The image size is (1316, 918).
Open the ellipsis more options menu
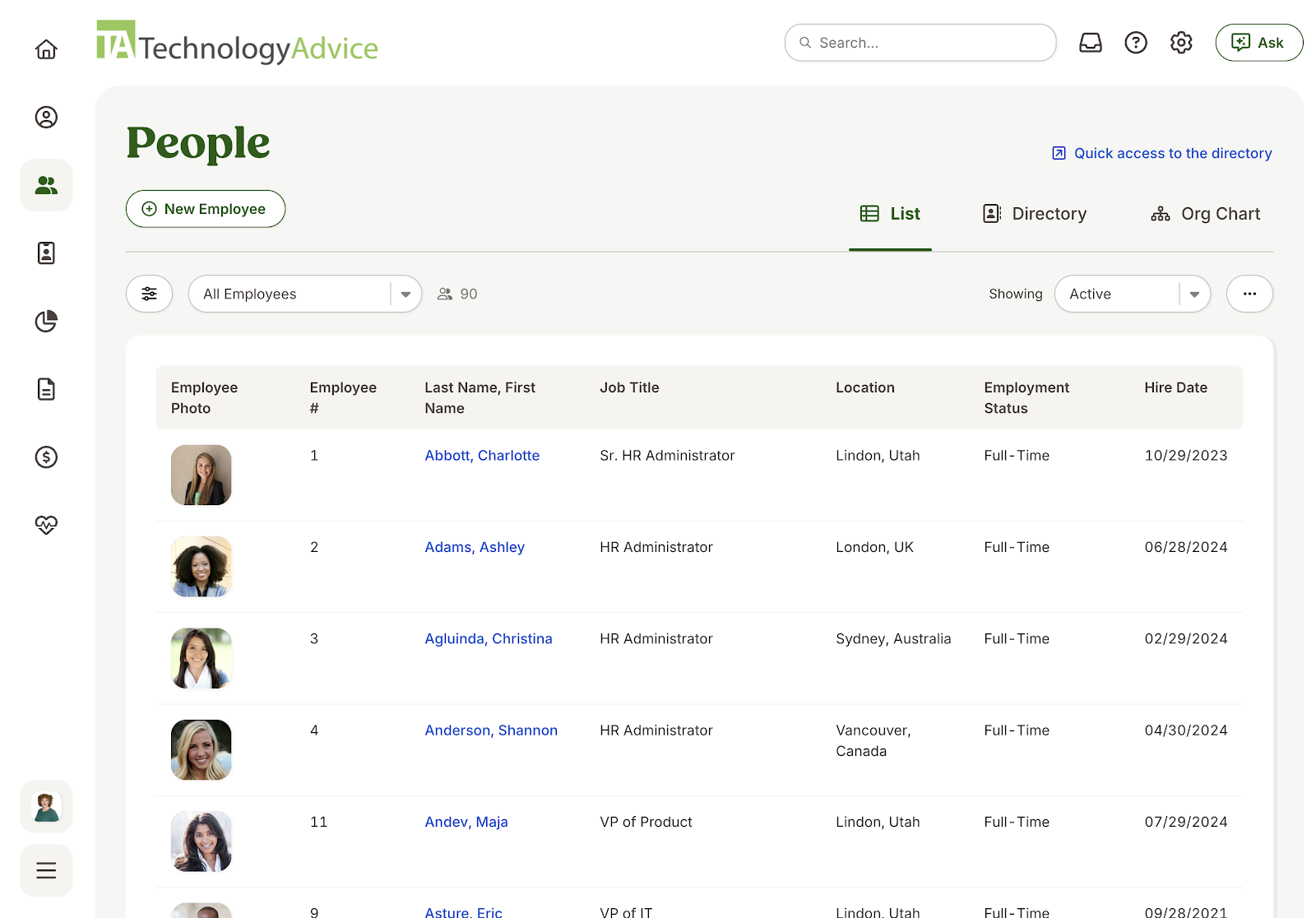coord(1249,294)
